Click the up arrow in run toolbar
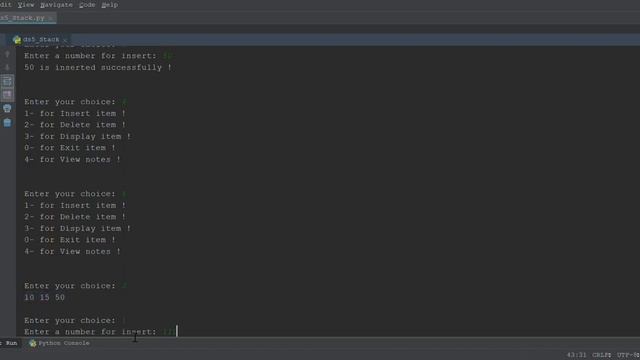 (7, 55)
